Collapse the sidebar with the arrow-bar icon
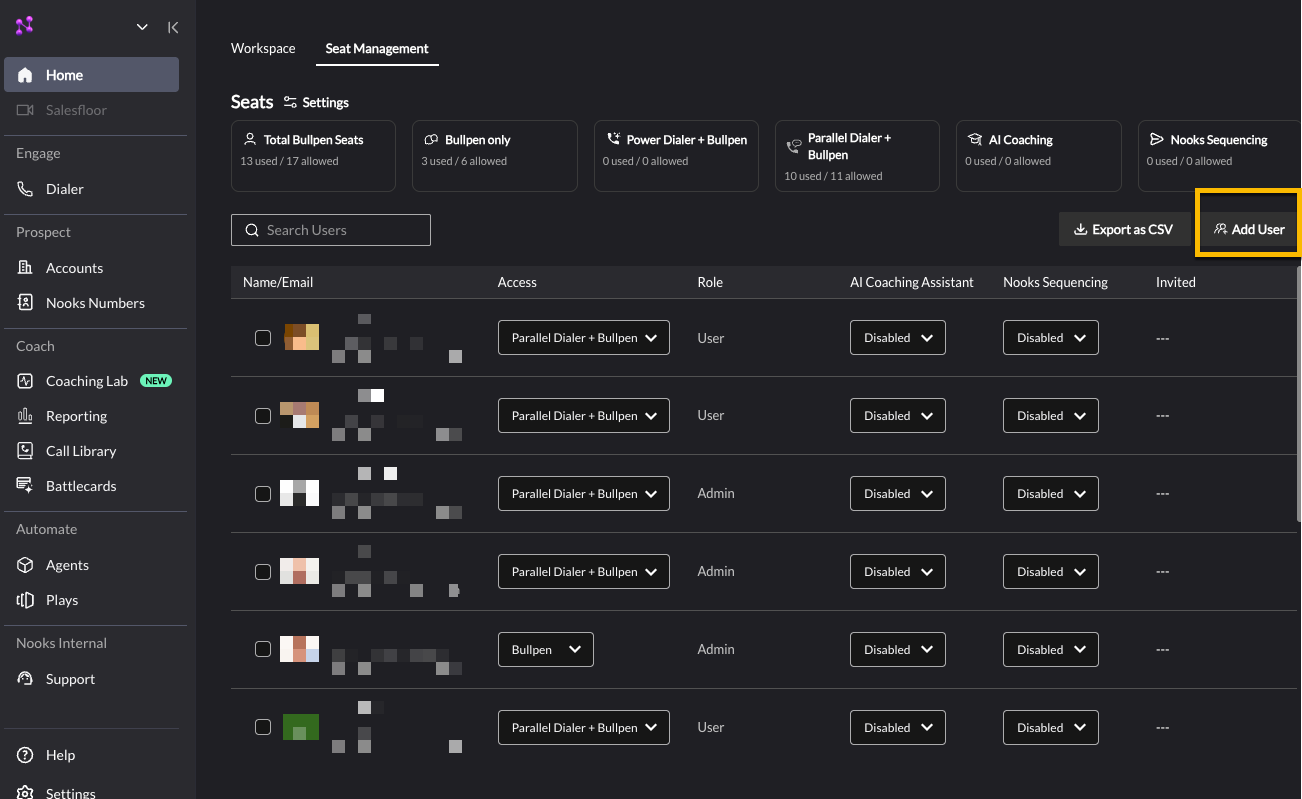Viewport: 1302px width, 799px height. point(173,27)
